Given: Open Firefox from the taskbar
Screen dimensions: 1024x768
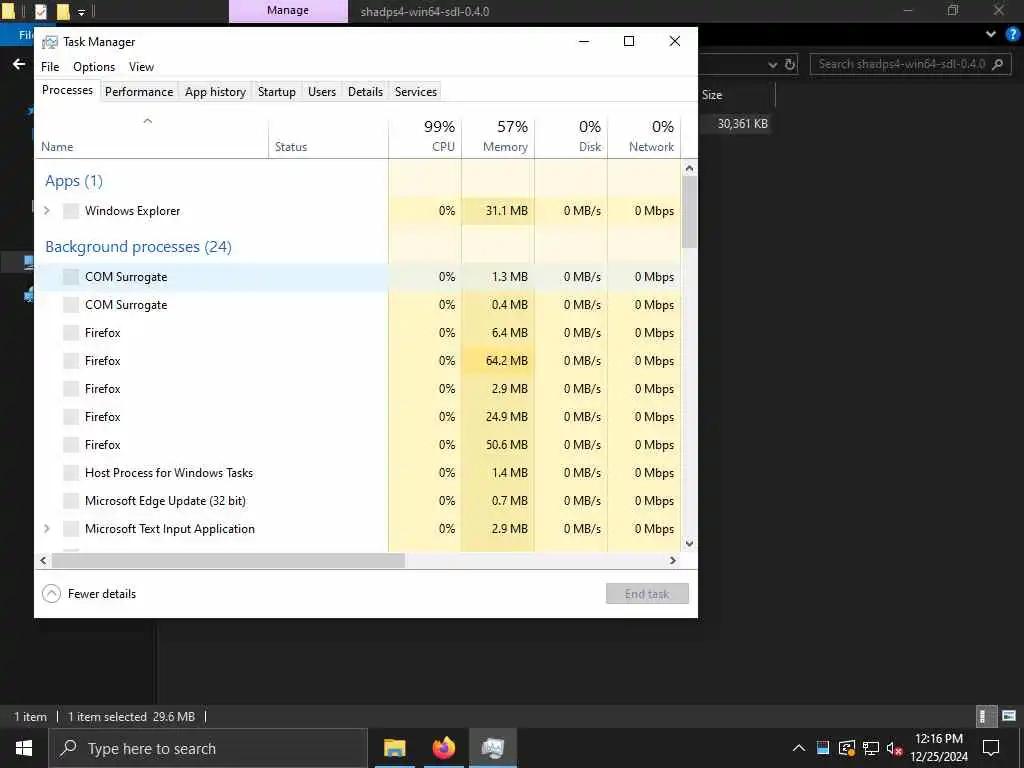Looking at the screenshot, I should click(443, 748).
